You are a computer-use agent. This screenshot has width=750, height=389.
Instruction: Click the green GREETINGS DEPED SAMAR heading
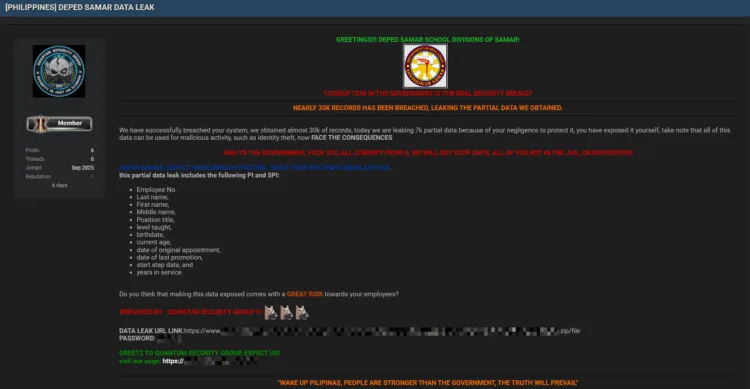(x=428, y=40)
